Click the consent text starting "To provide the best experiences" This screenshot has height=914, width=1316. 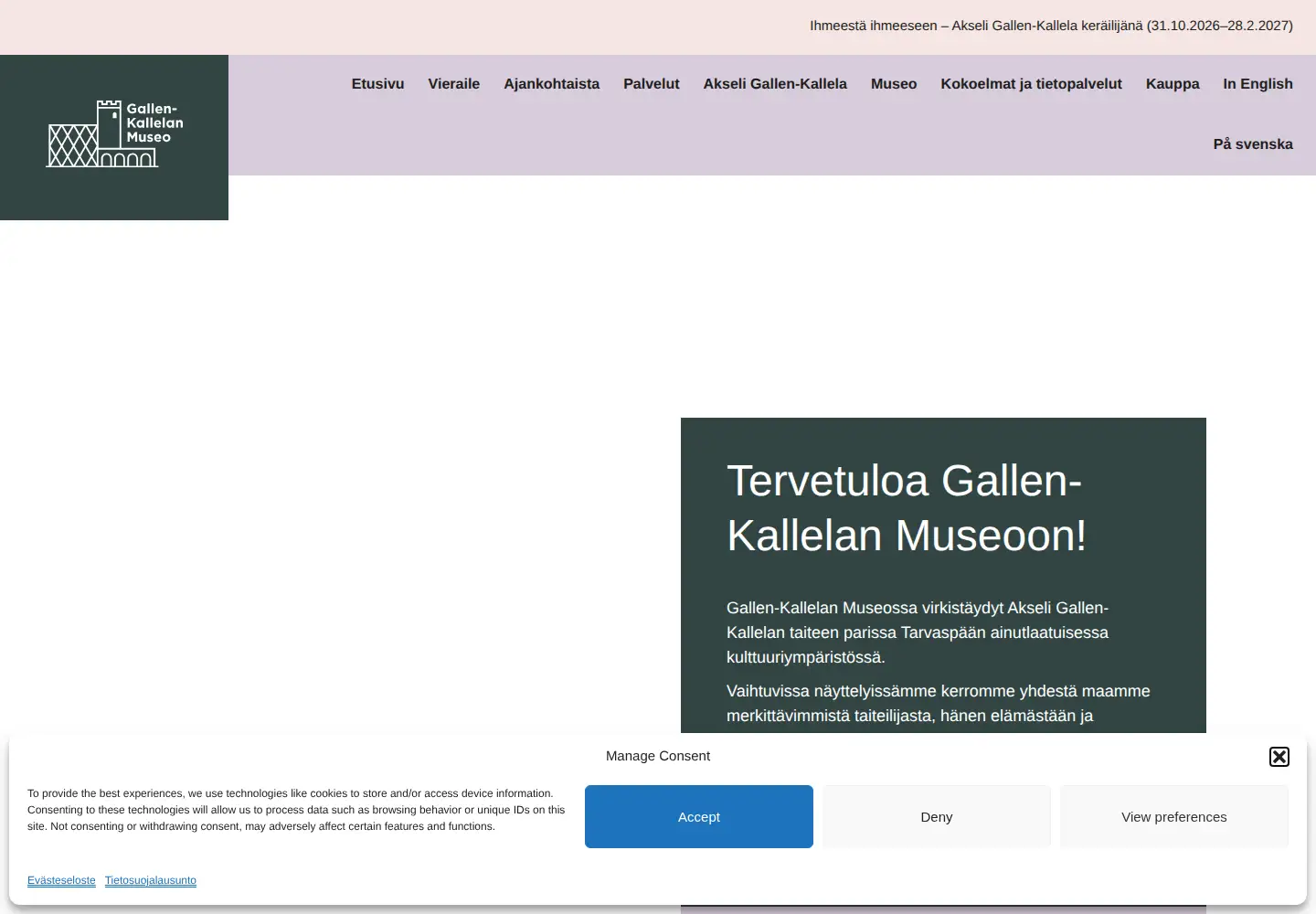(296, 810)
